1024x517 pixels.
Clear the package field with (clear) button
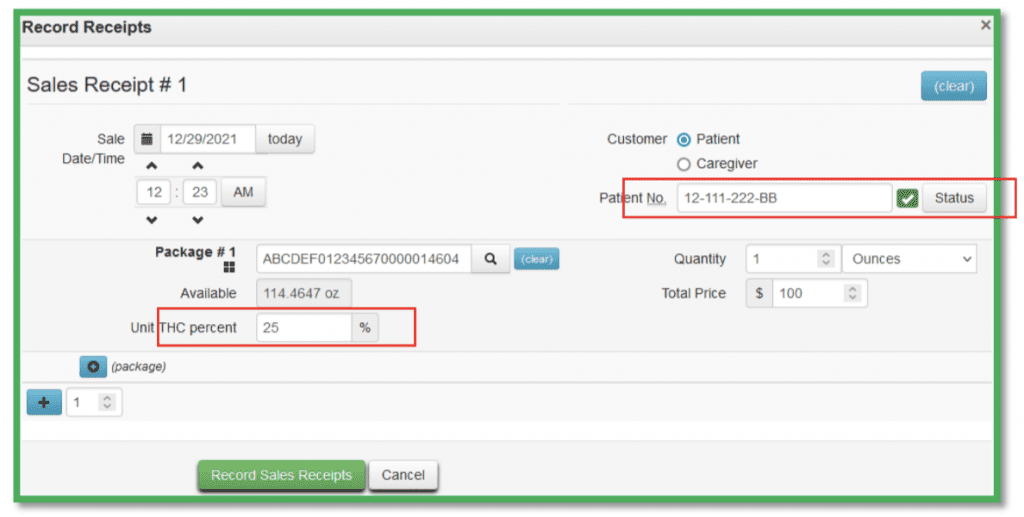(536, 259)
